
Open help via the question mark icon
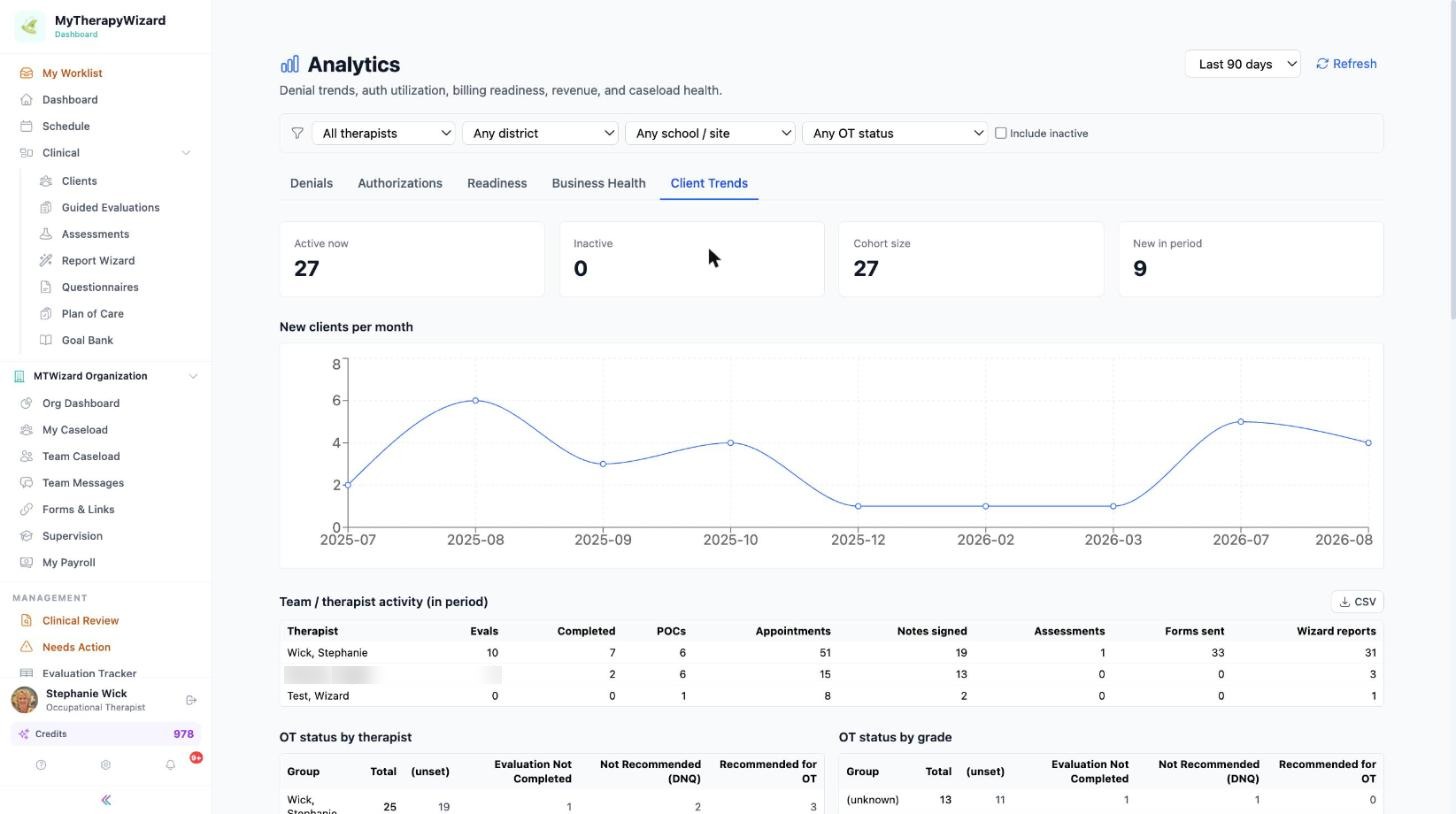(41, 765)
